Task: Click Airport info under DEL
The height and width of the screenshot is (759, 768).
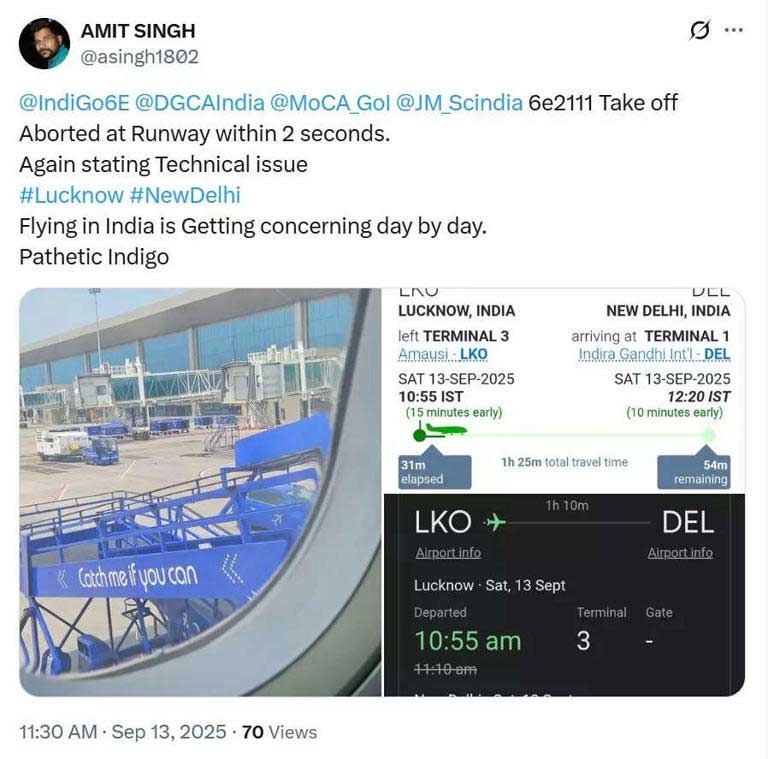Action: (680, 553)
